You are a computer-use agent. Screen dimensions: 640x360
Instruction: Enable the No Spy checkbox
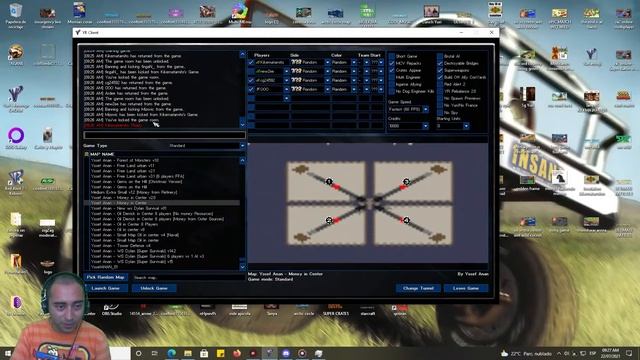tap(440, 112)
